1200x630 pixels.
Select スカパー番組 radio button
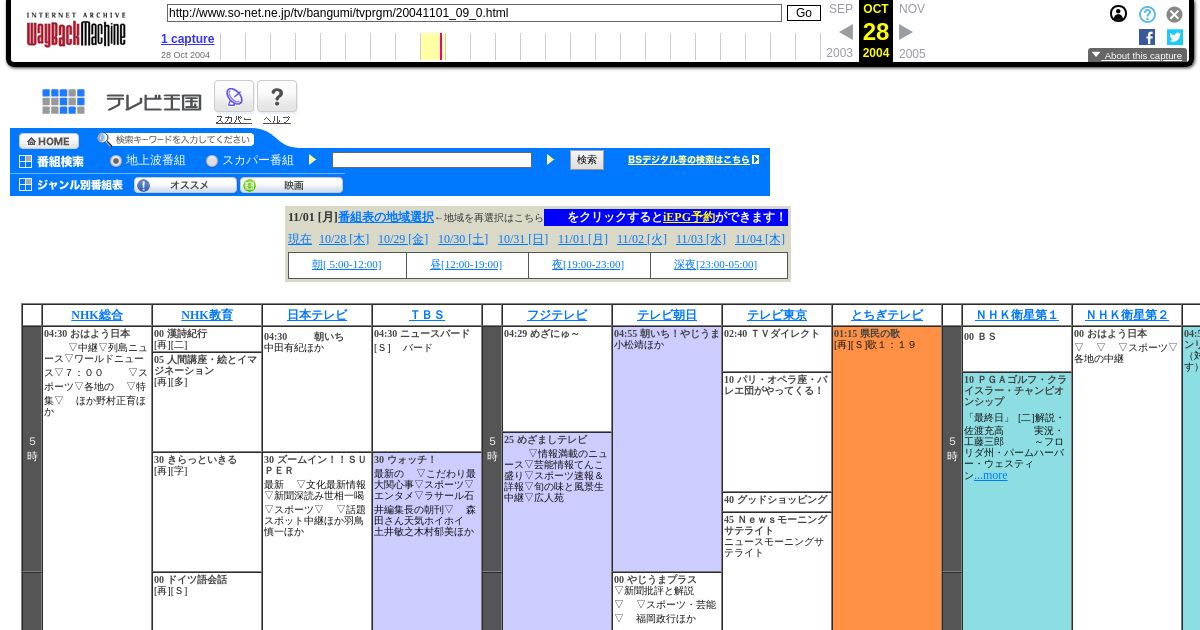coord(212,161)
